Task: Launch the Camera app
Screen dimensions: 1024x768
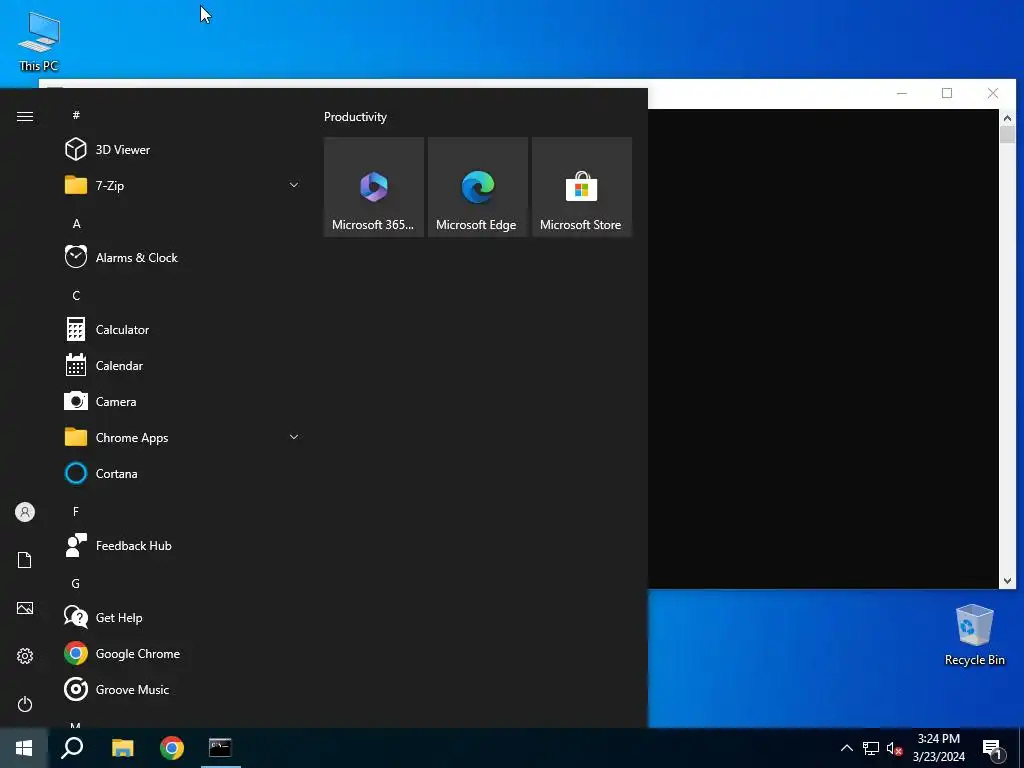Action: tap(182, 402)
